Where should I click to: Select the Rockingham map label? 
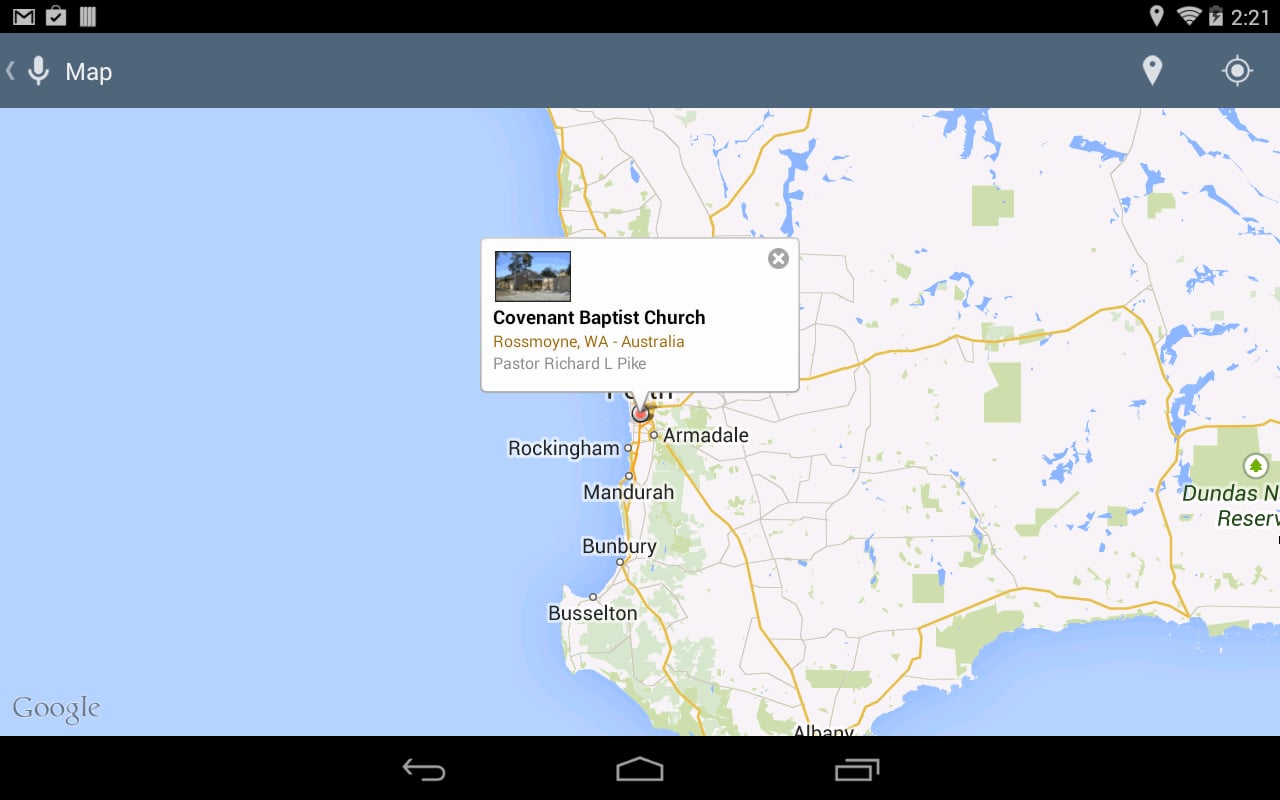point(564,448)
